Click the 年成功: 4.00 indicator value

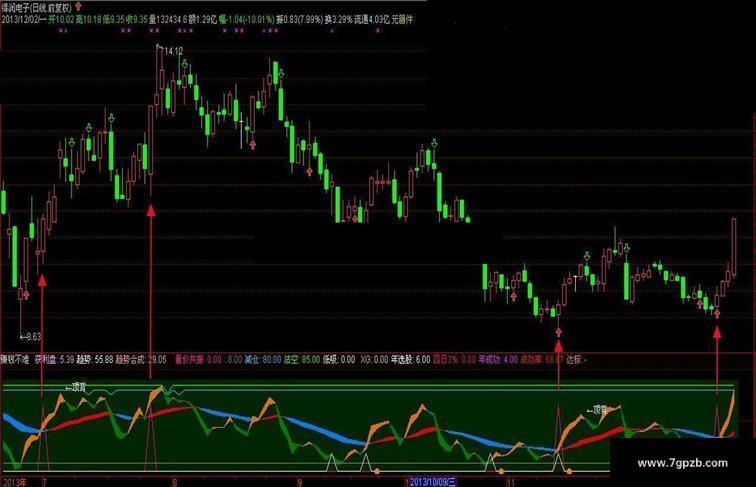click(x=498, y=359)
